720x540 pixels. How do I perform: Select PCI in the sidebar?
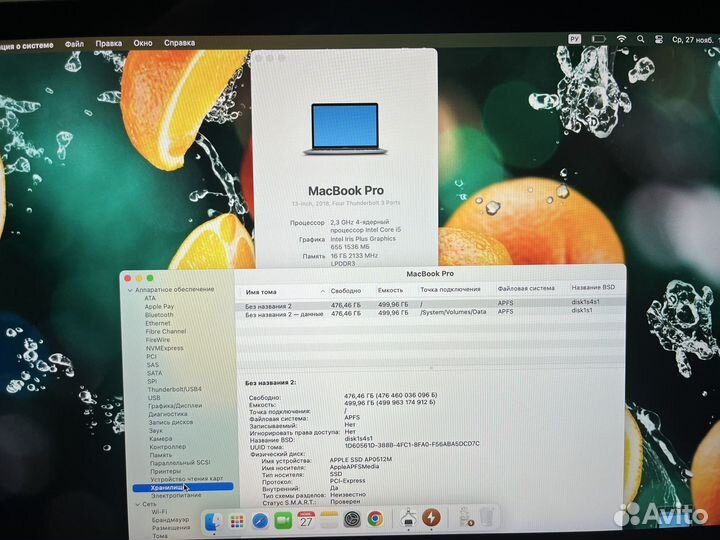(x=152, y=356)
